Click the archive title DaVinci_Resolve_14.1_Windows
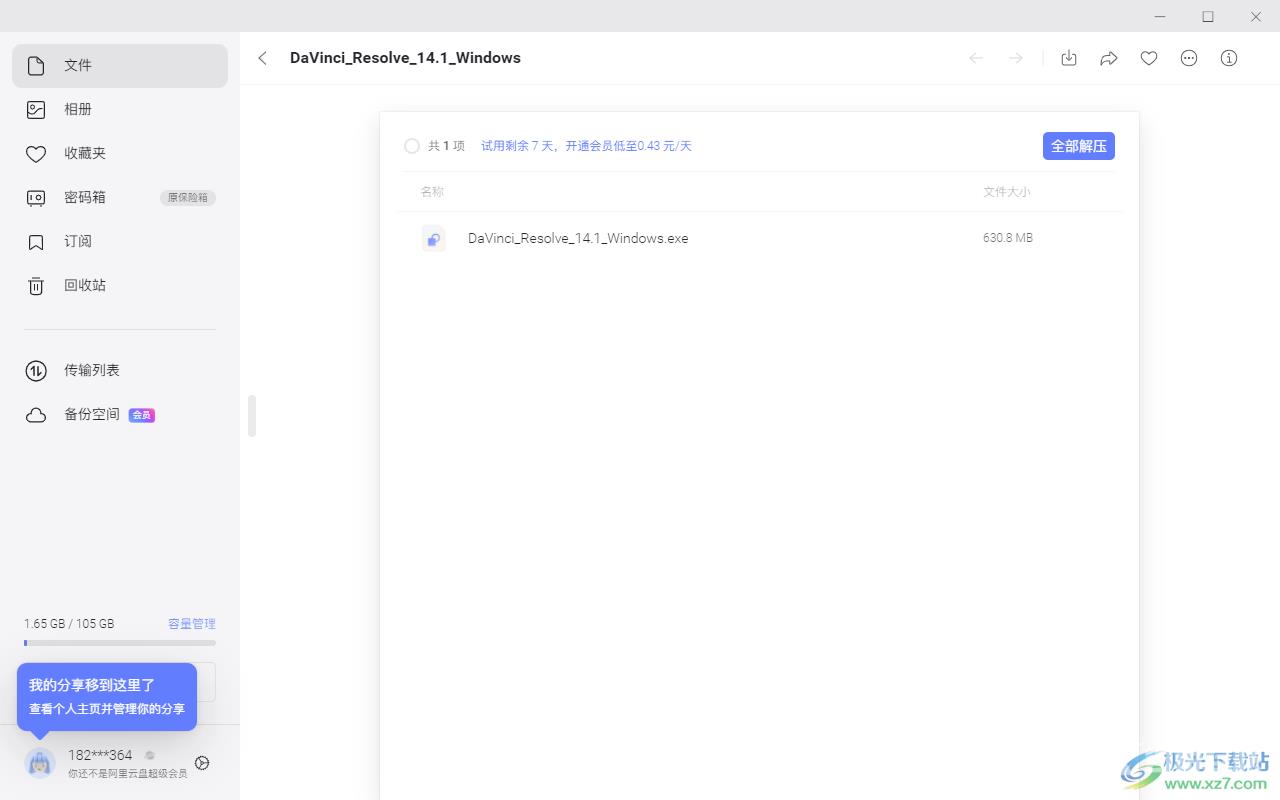 (x=405, y=58)
